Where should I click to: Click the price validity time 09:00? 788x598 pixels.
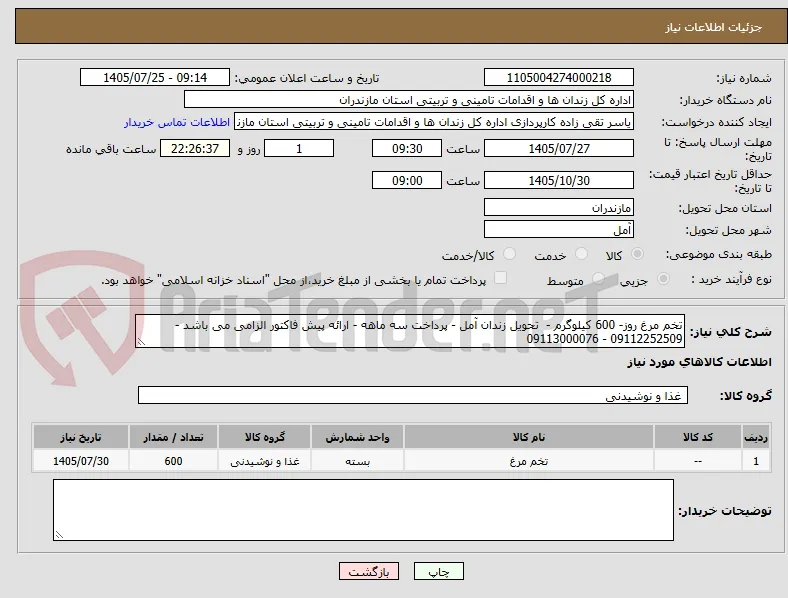click(407, 180)
